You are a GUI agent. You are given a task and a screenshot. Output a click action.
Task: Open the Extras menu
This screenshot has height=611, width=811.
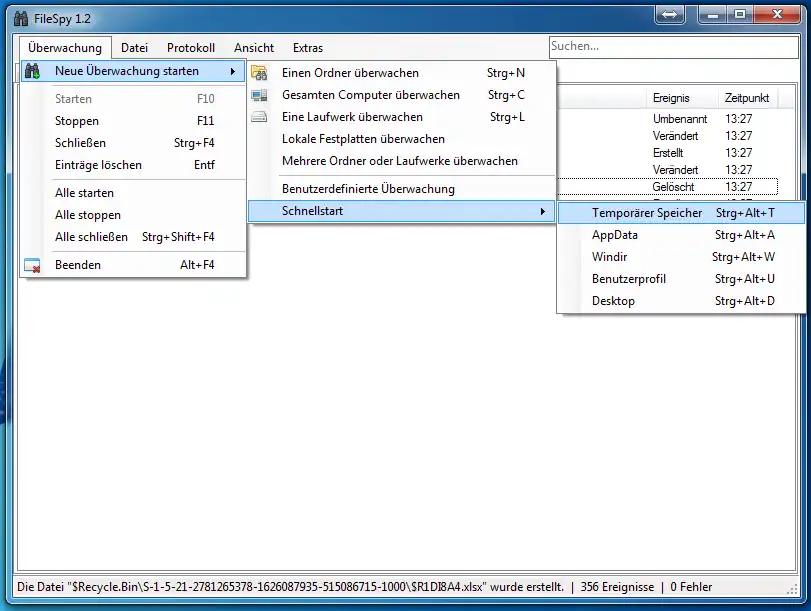308,48
